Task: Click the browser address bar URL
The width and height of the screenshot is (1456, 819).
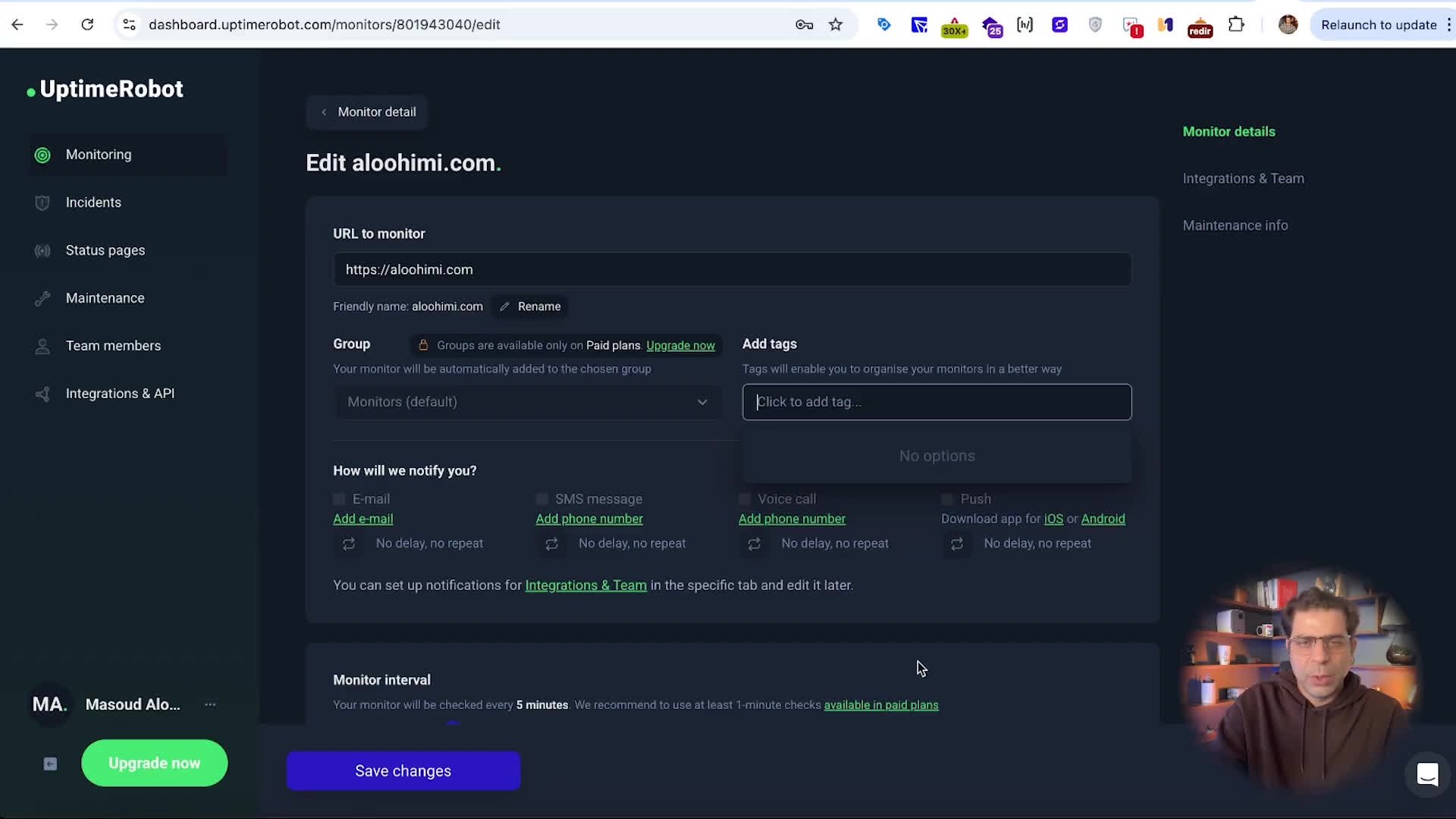Action: click(325, 24)
